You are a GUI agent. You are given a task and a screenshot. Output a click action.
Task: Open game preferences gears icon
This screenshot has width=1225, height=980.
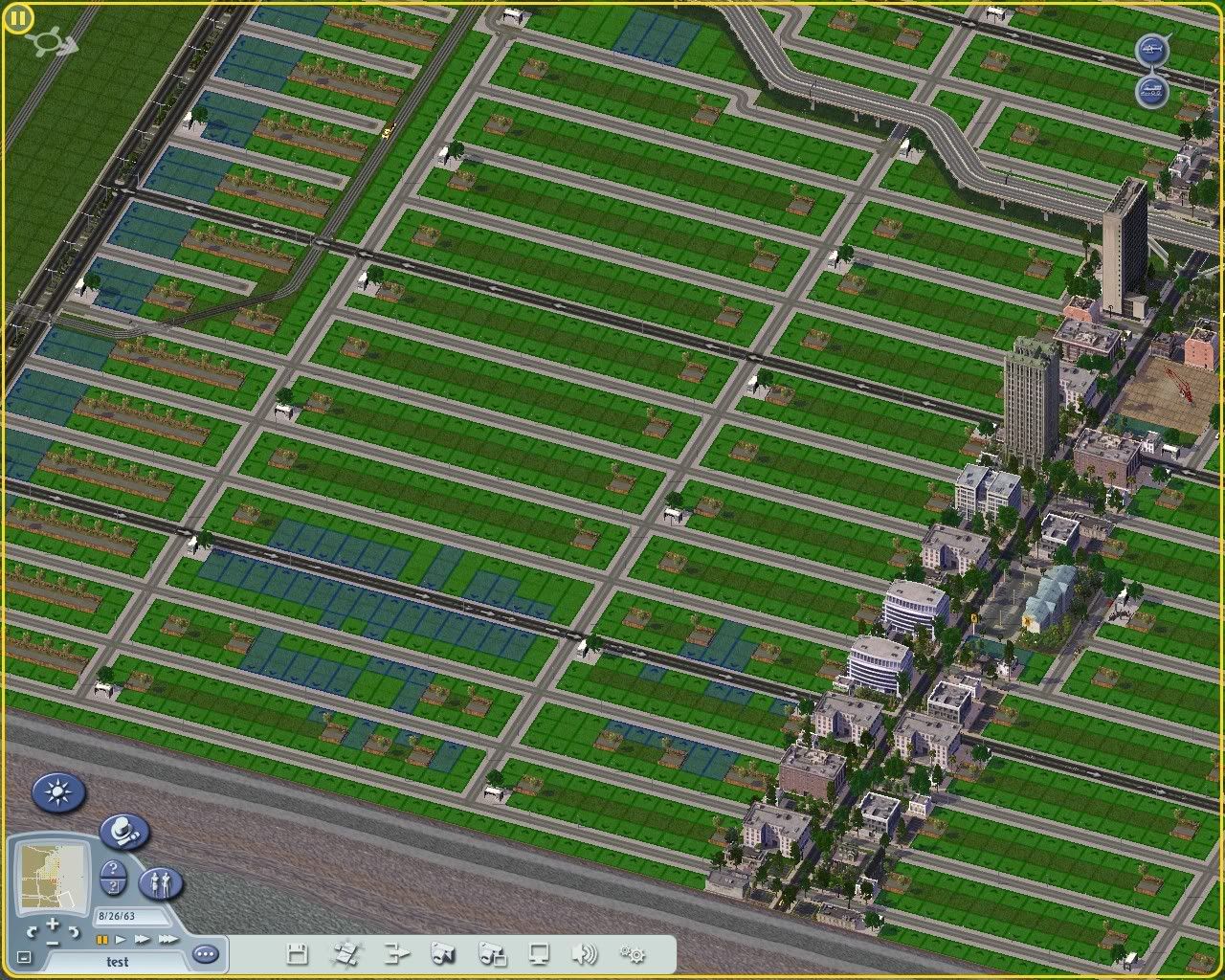coord(633,953)
